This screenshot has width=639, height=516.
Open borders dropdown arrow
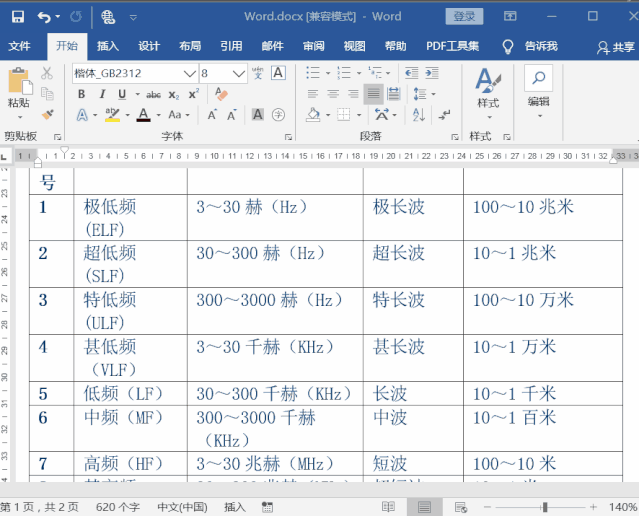coord(359,115)
